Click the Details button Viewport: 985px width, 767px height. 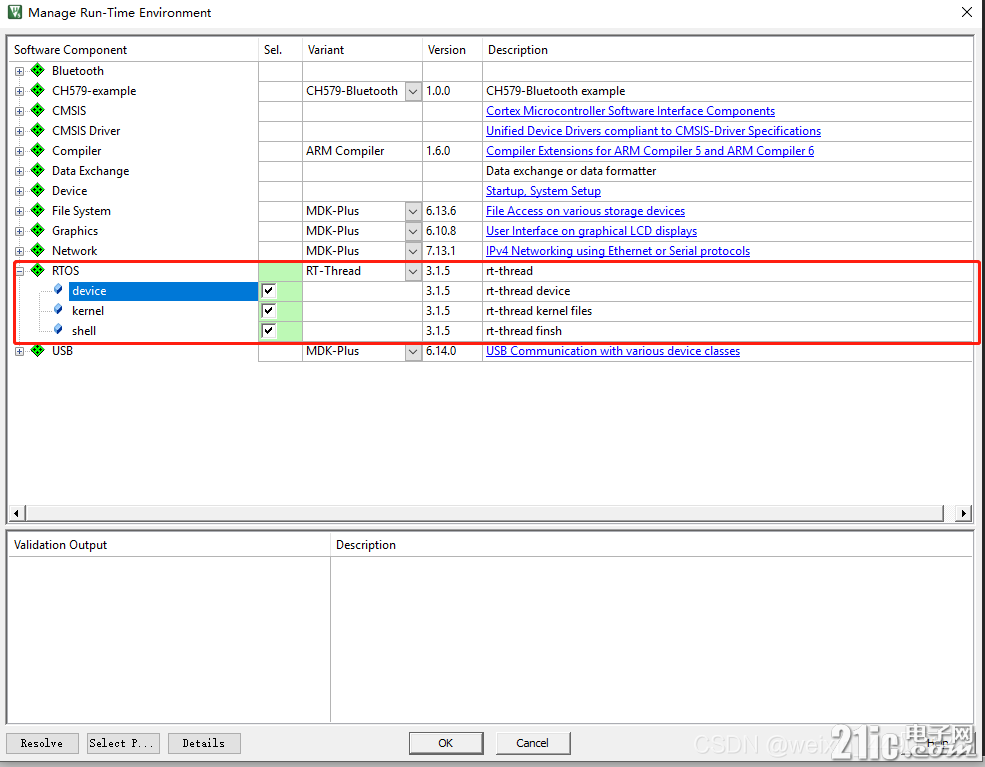(204, 743)
